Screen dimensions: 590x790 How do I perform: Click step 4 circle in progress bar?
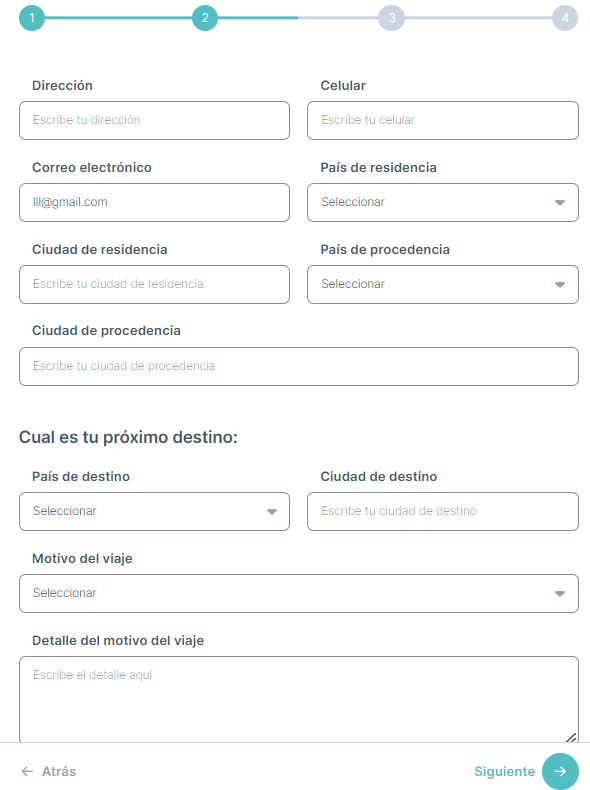(x=565, y=18)
